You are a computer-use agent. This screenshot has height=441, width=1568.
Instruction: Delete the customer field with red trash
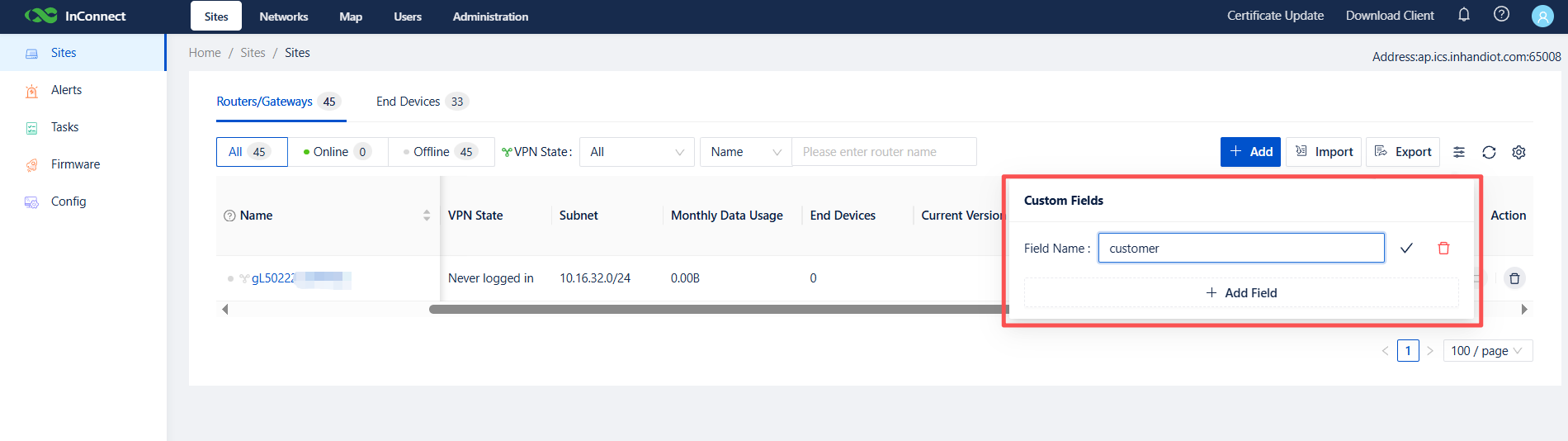click(1443, 248)
